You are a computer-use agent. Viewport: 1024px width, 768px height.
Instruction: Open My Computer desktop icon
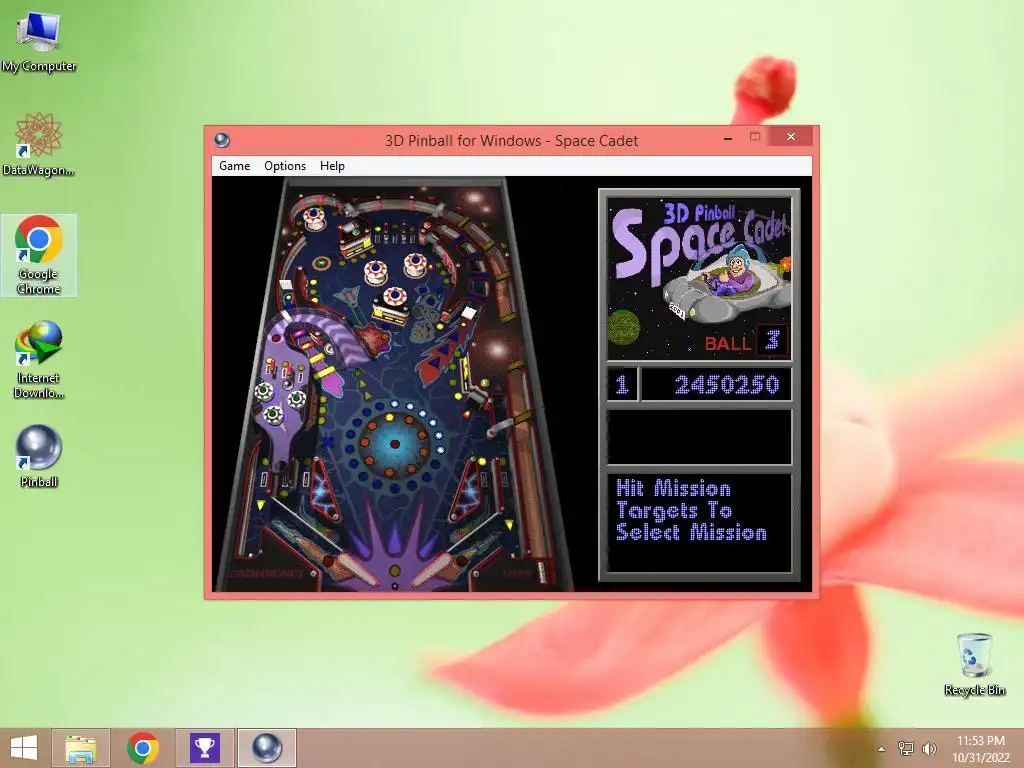coord(39,41)
